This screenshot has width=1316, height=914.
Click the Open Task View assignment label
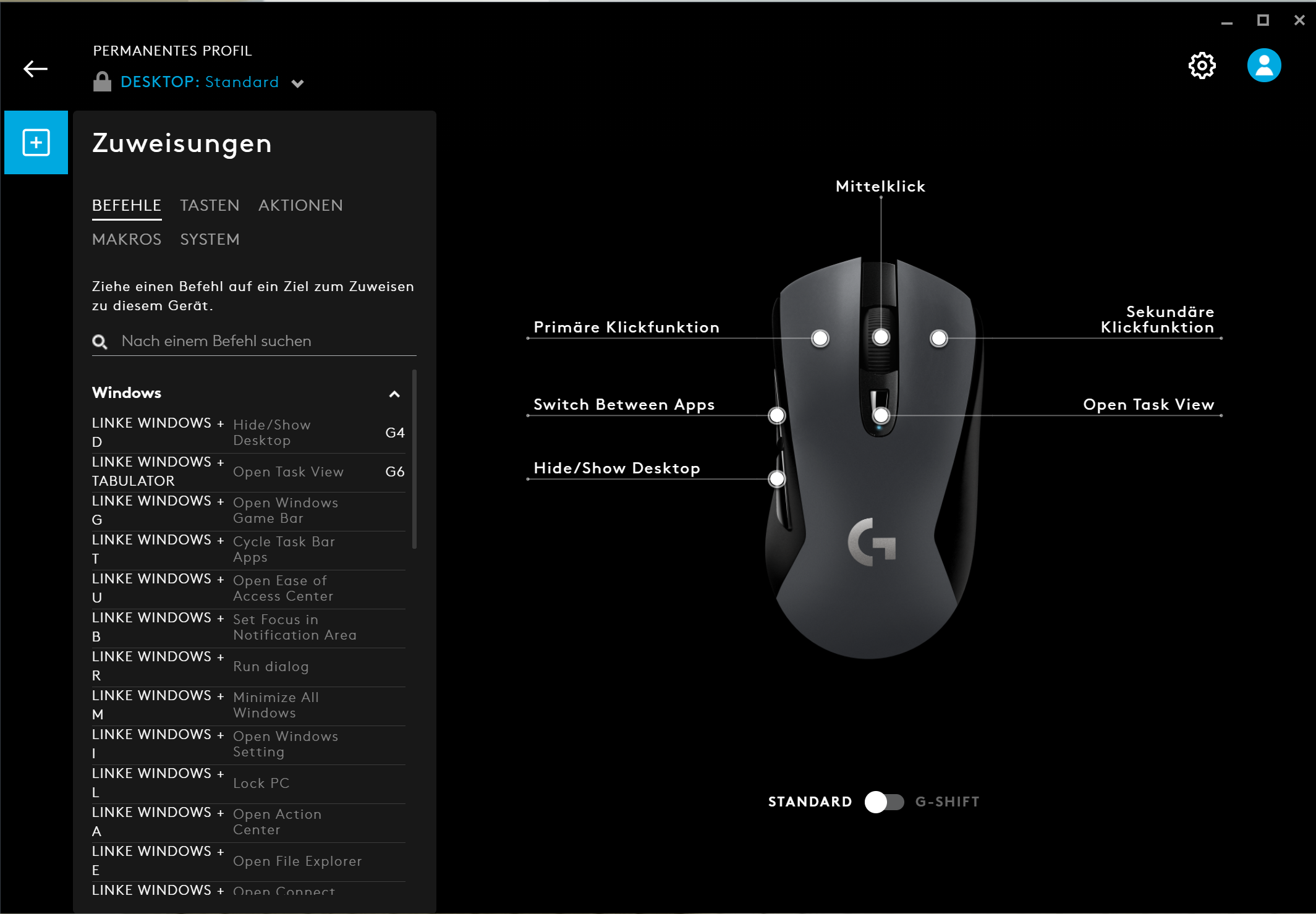click(1148, 405)
